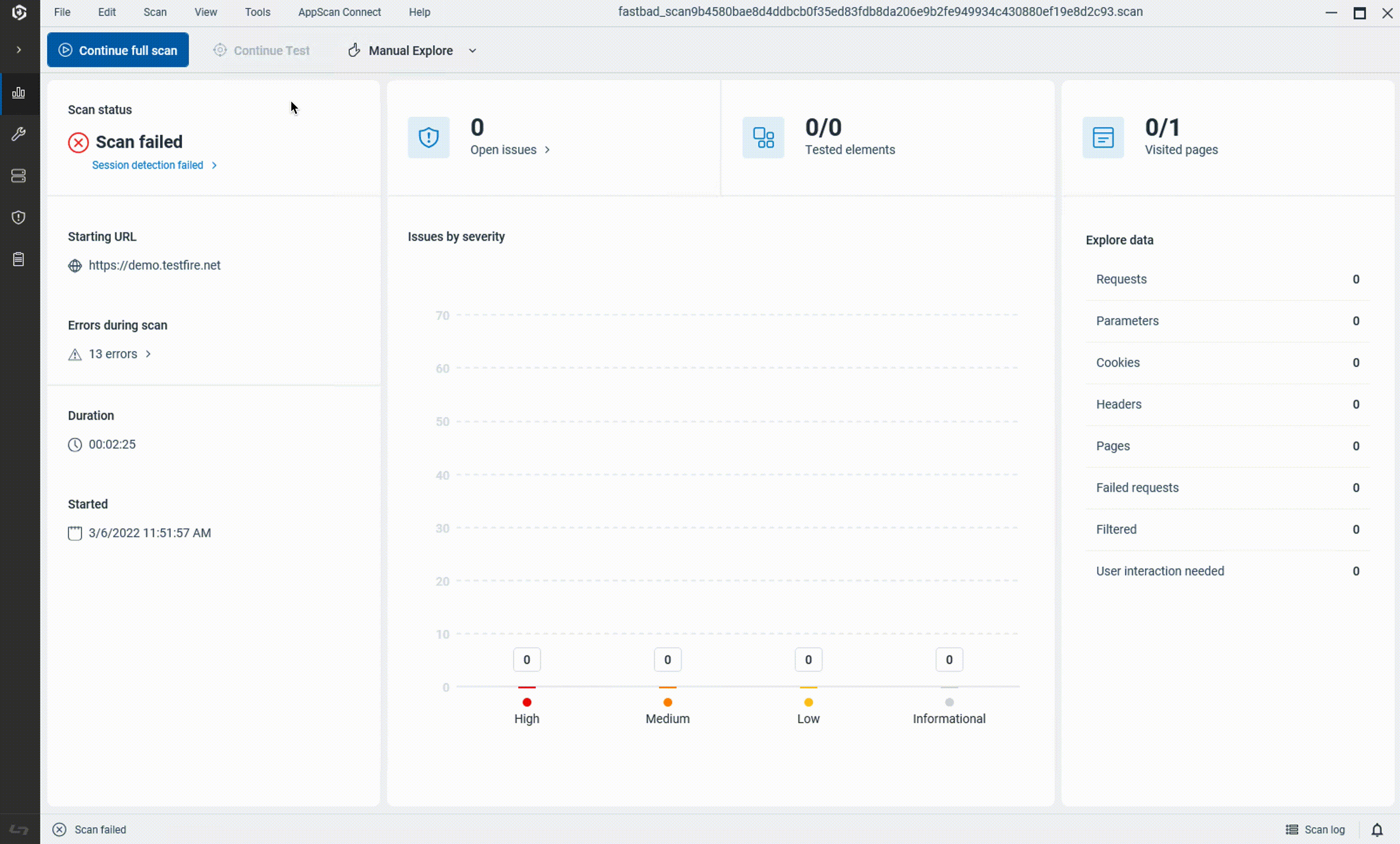Click the AppScan logo icon
This screenshot has height=844, width=1400.
[19, 13]
